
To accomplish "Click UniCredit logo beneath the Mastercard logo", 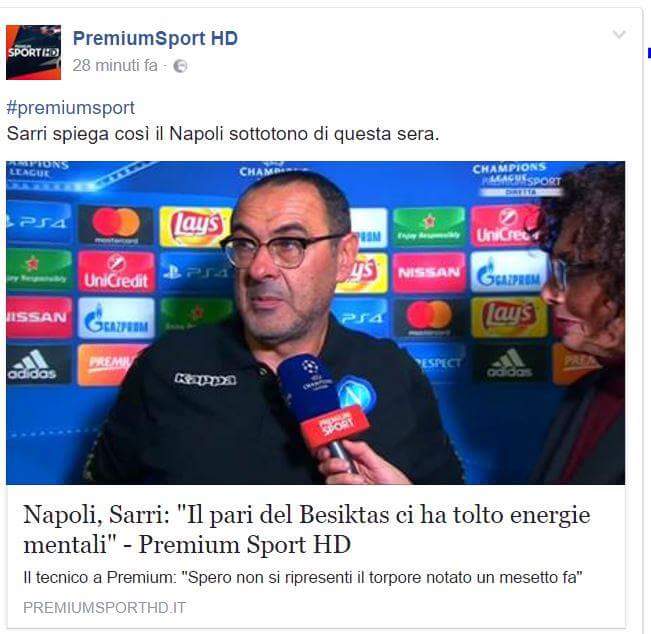I will (x=116, y=272).
